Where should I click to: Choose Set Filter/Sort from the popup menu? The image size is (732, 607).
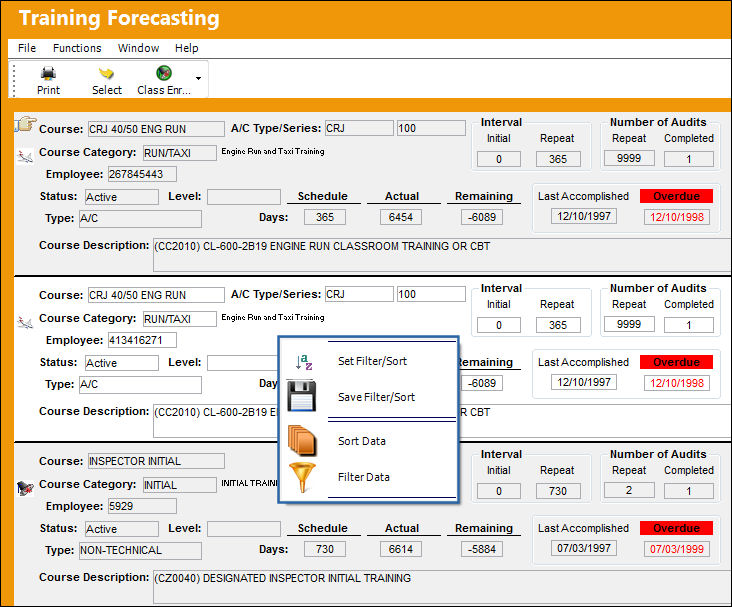tap(372, 361)
